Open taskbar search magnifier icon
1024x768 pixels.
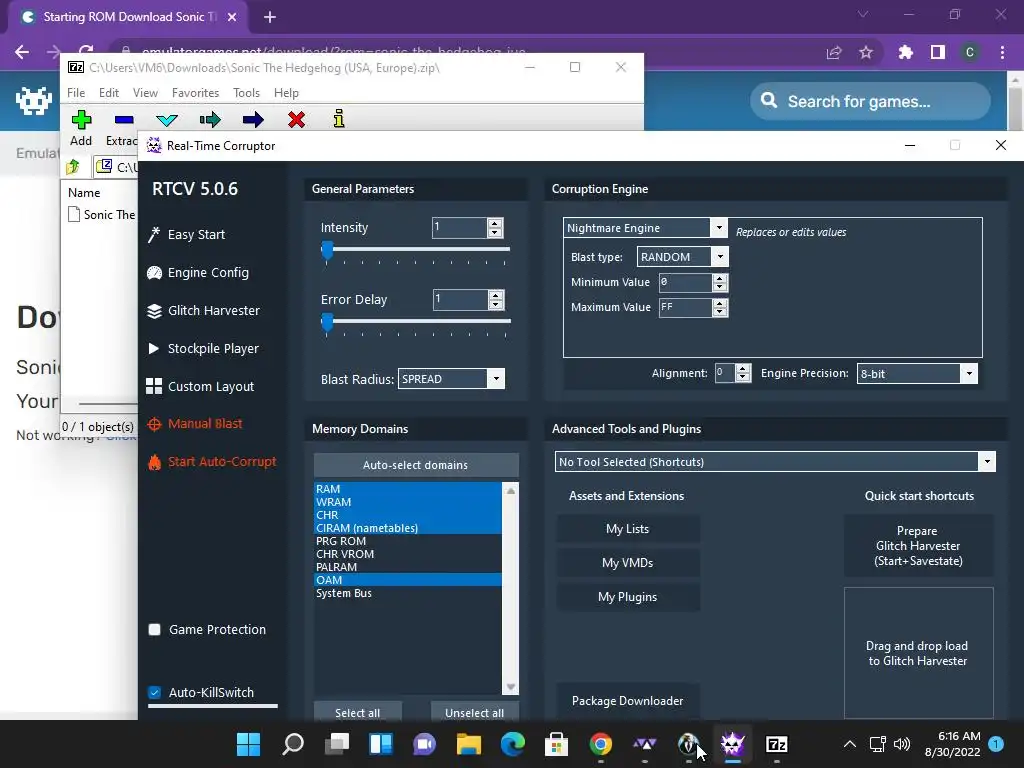(293, 744)
